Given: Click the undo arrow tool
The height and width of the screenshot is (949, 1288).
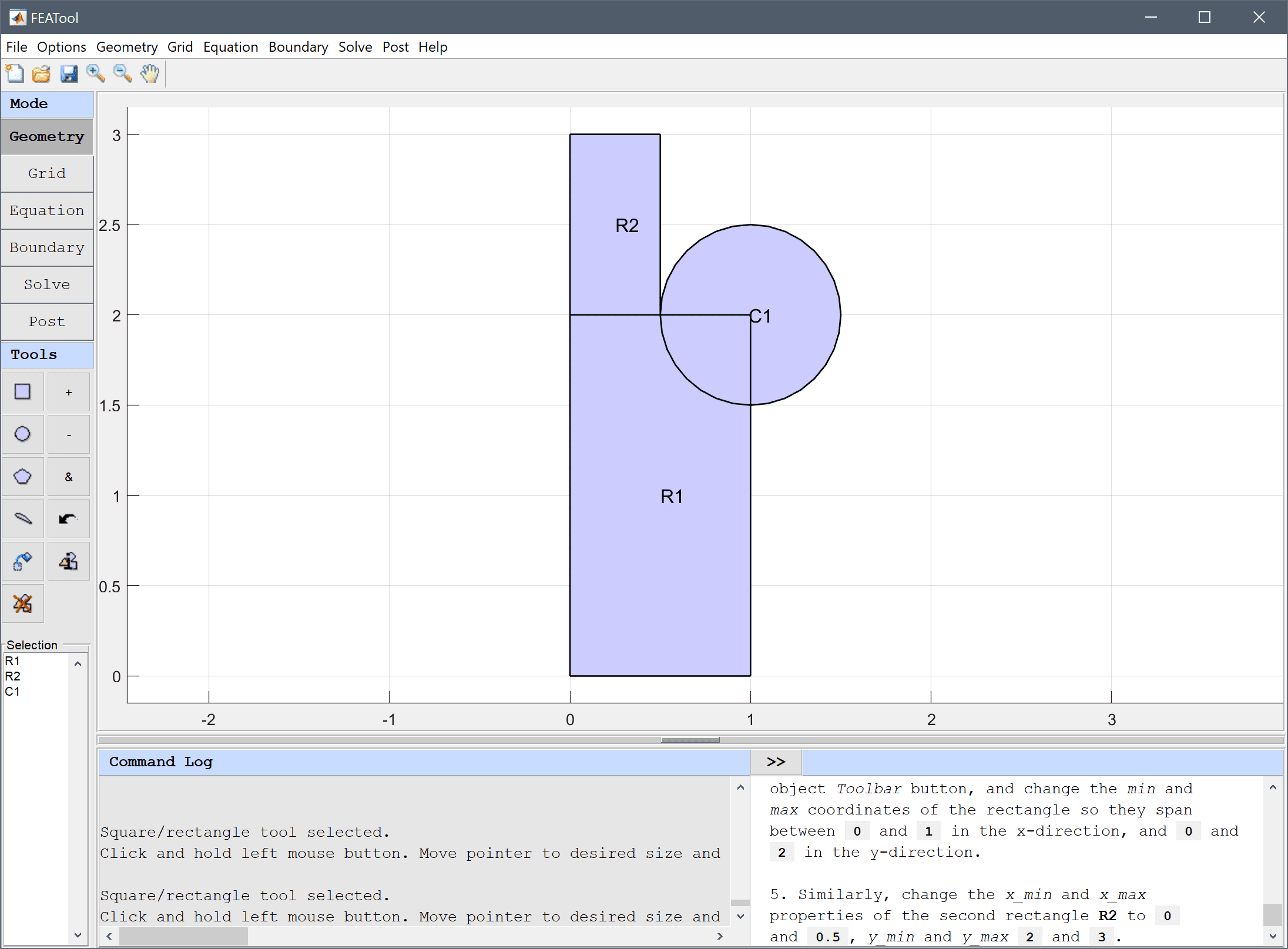Looking at the screenshot, I should [x=69, y=519].
